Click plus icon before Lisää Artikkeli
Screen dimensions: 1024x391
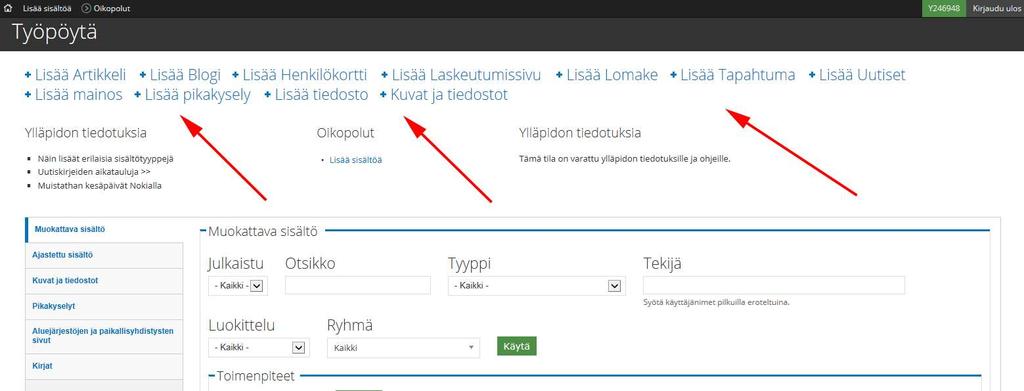(28, 75)
